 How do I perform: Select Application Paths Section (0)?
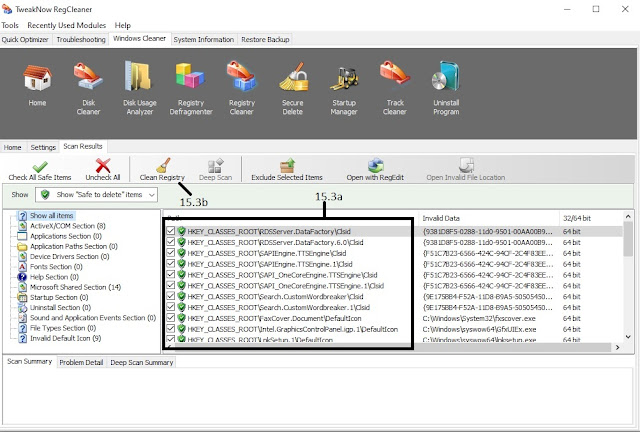[74, 246]
